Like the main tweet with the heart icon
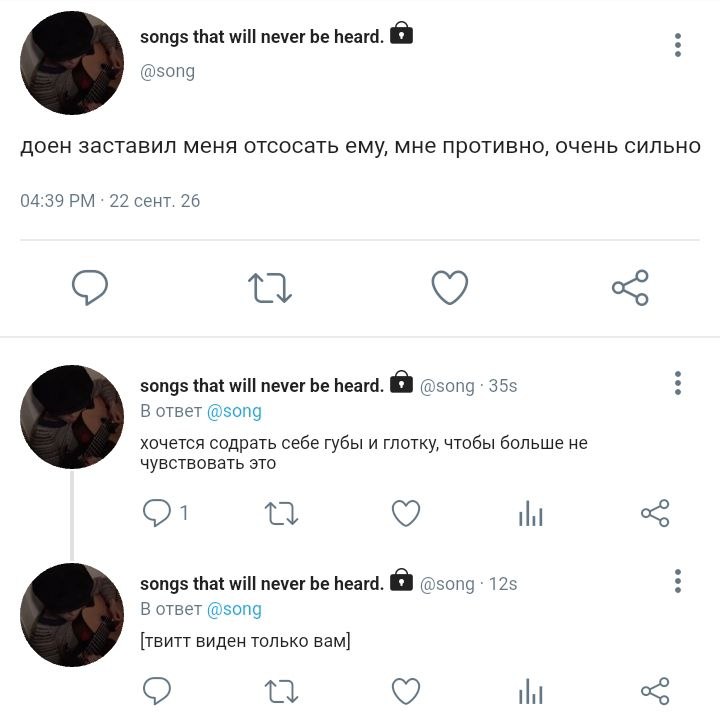The width and height of the screenshot is (720, 718). point(450,288)
